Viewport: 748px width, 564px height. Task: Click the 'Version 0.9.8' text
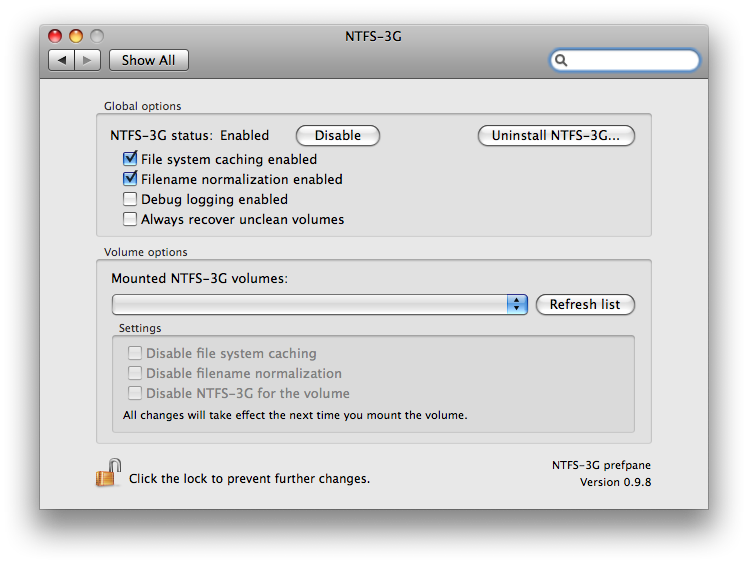click(x=615, y=482)
